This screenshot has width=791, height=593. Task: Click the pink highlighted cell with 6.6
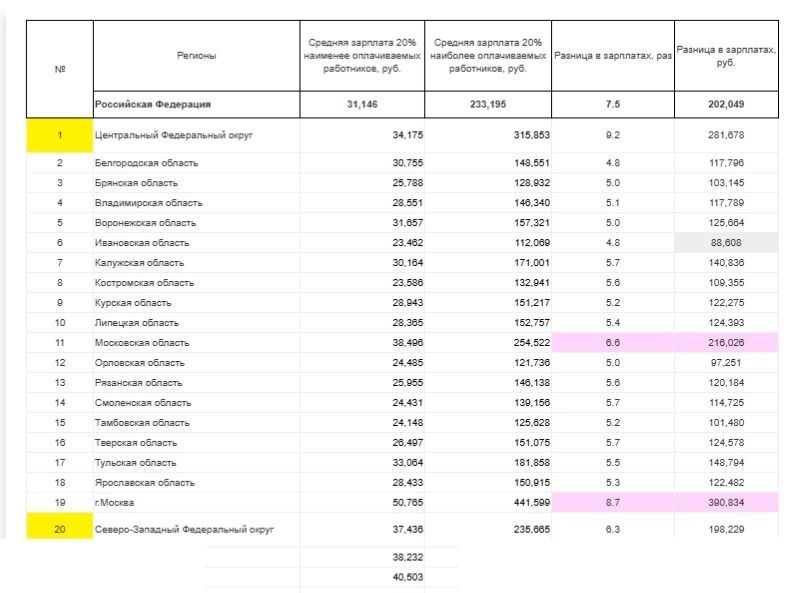point(612,342)
